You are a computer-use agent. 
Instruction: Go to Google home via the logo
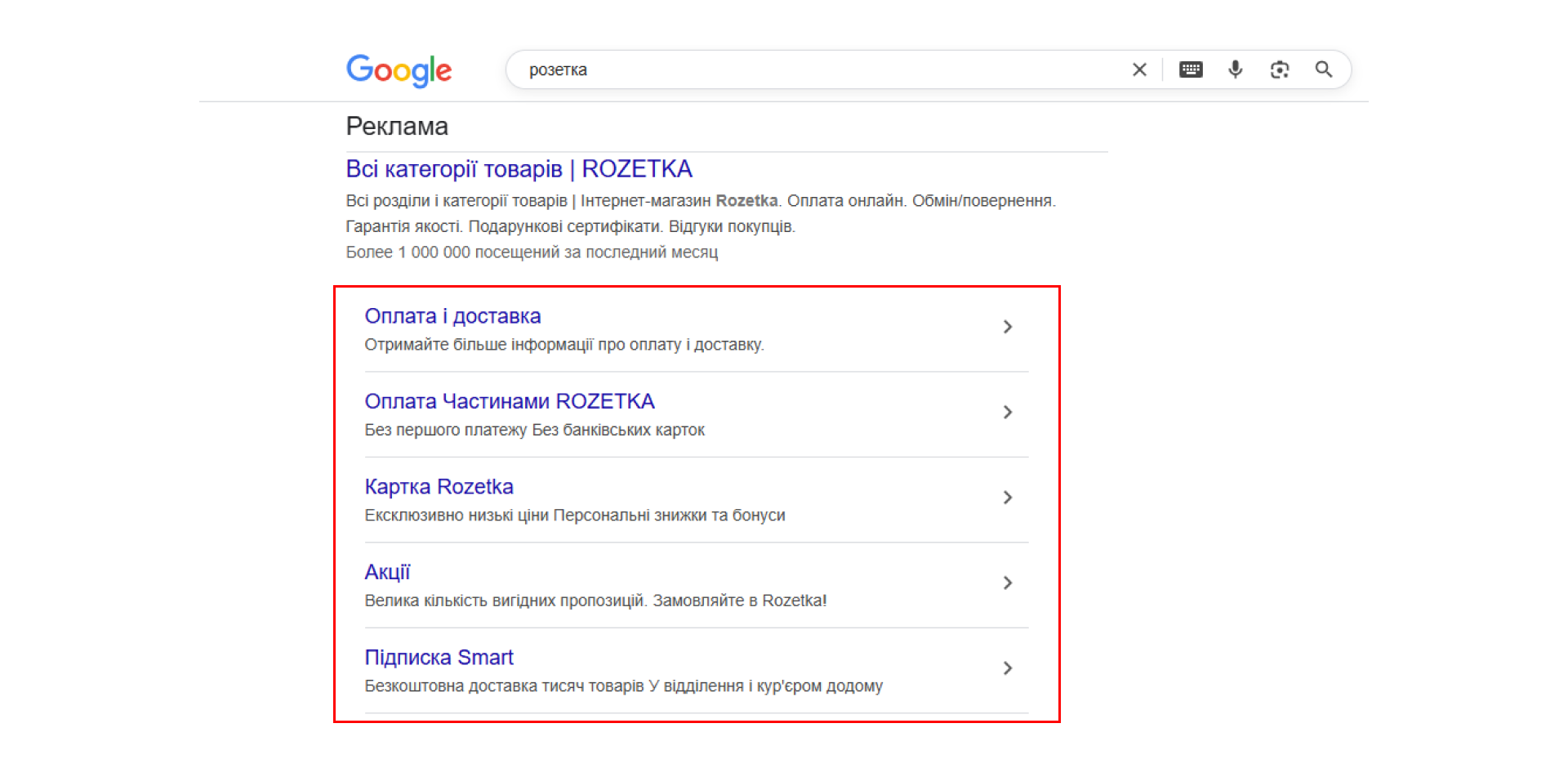point(399,70)
